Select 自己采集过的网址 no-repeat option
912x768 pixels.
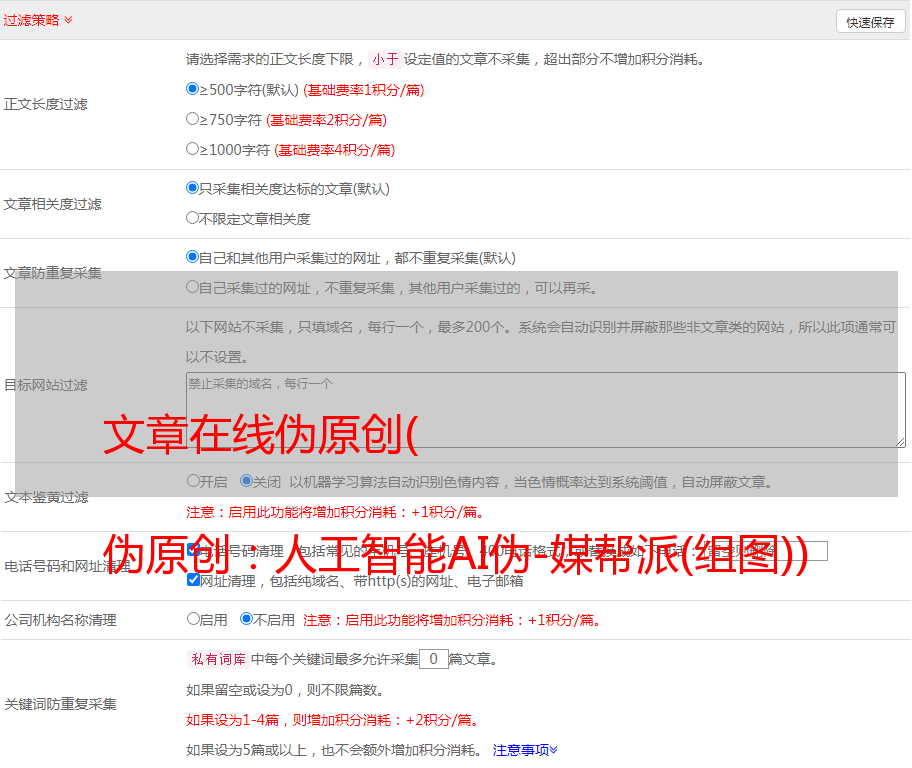pyautogui.click(x=192, y=286)
